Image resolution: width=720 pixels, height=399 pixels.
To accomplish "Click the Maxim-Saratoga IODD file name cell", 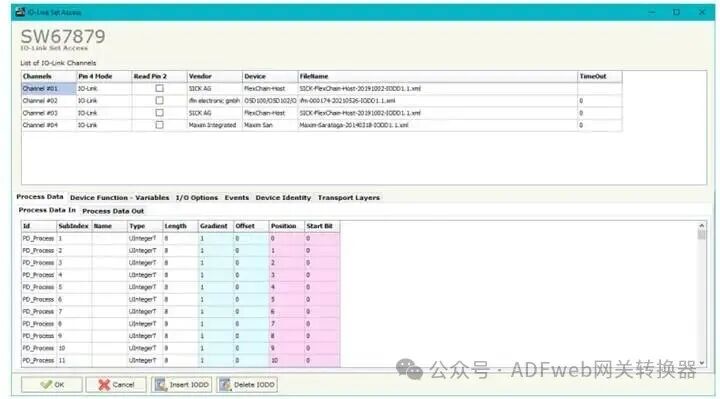I will tap(438, 125).
